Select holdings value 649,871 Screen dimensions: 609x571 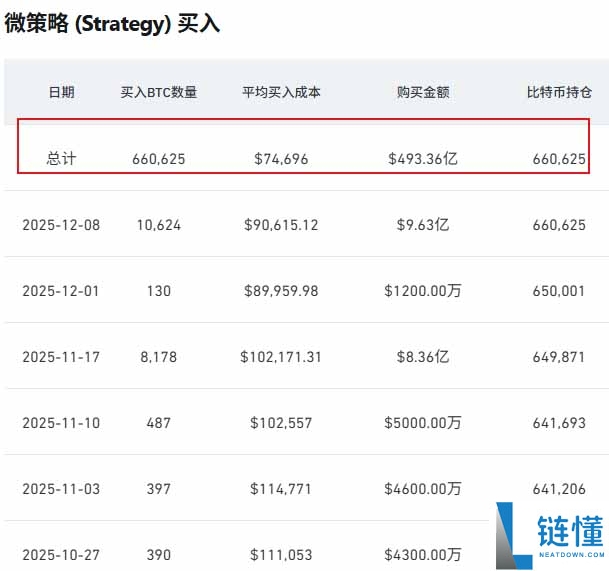(x=559, y=357)
